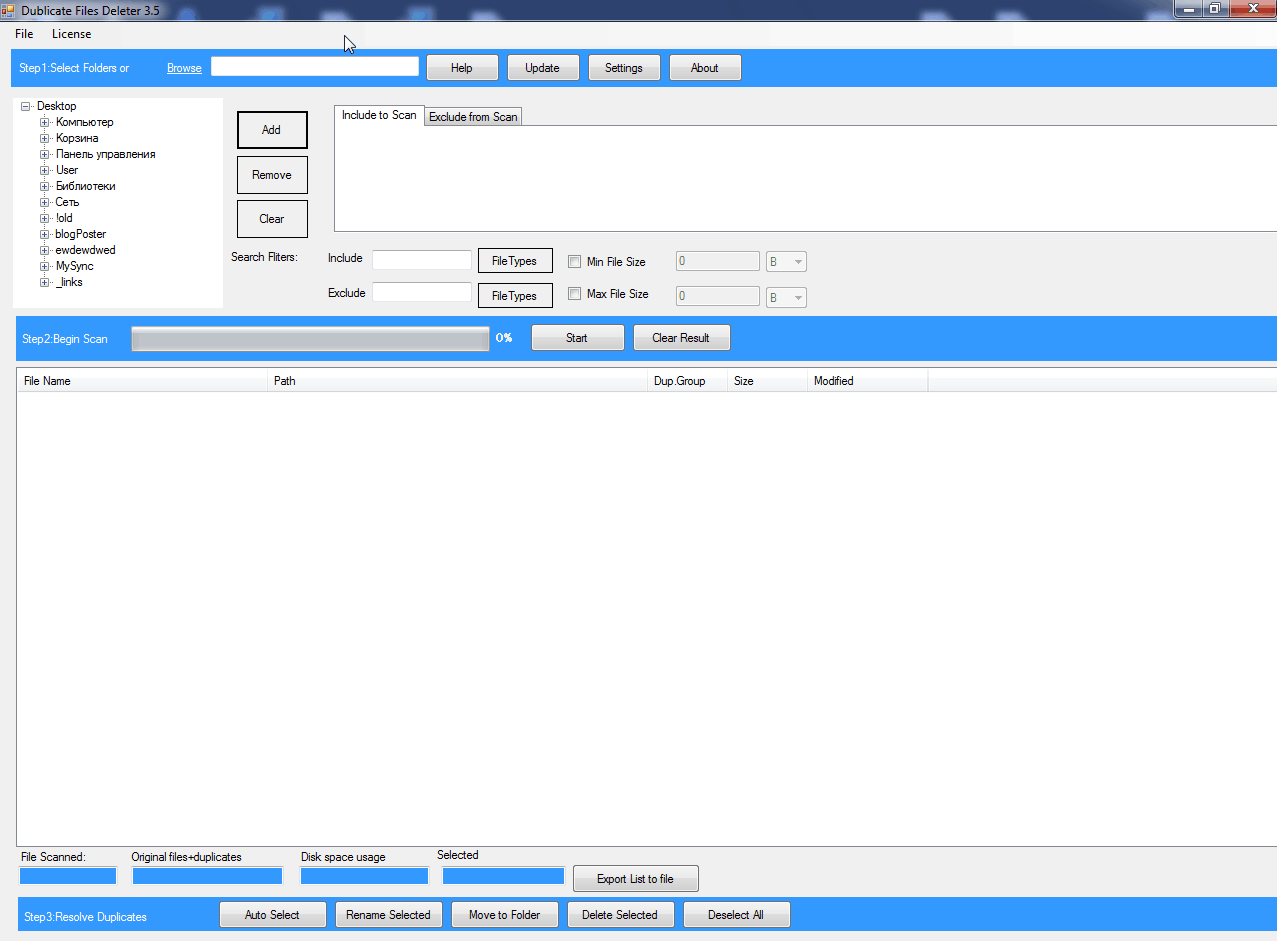This screenshot has width=1277, height=941.
Task: Click the app icon in title bar
Action: (x=9, y=10)
